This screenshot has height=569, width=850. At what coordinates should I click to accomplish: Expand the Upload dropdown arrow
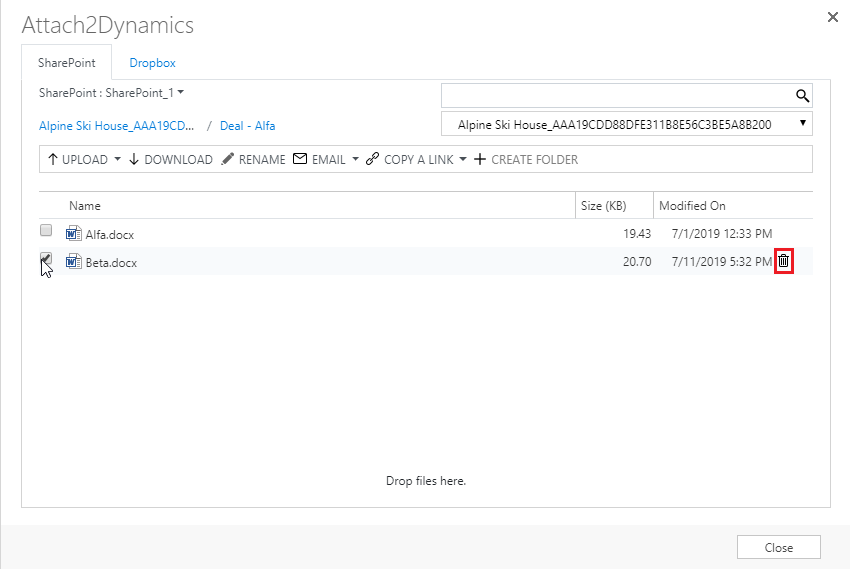118,159
